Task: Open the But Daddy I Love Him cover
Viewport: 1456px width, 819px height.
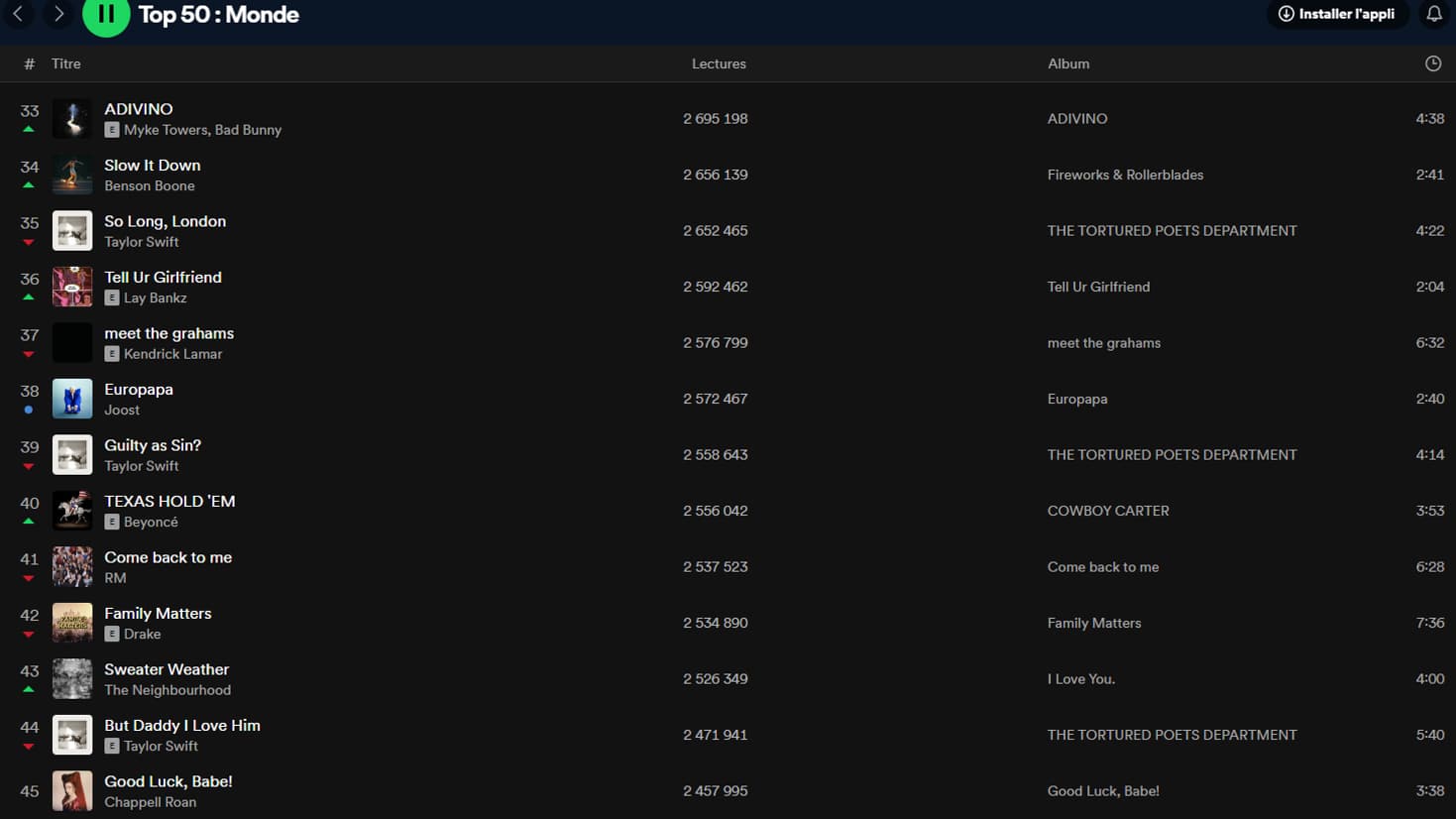Action: (72, 735)
